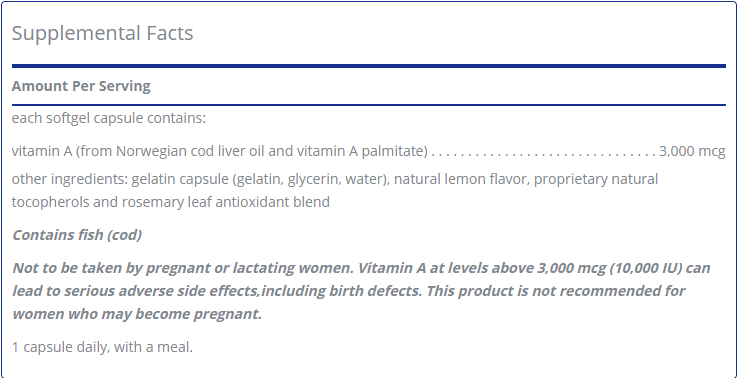Click the vitamin A ingredient line

(x=368, y=151)
